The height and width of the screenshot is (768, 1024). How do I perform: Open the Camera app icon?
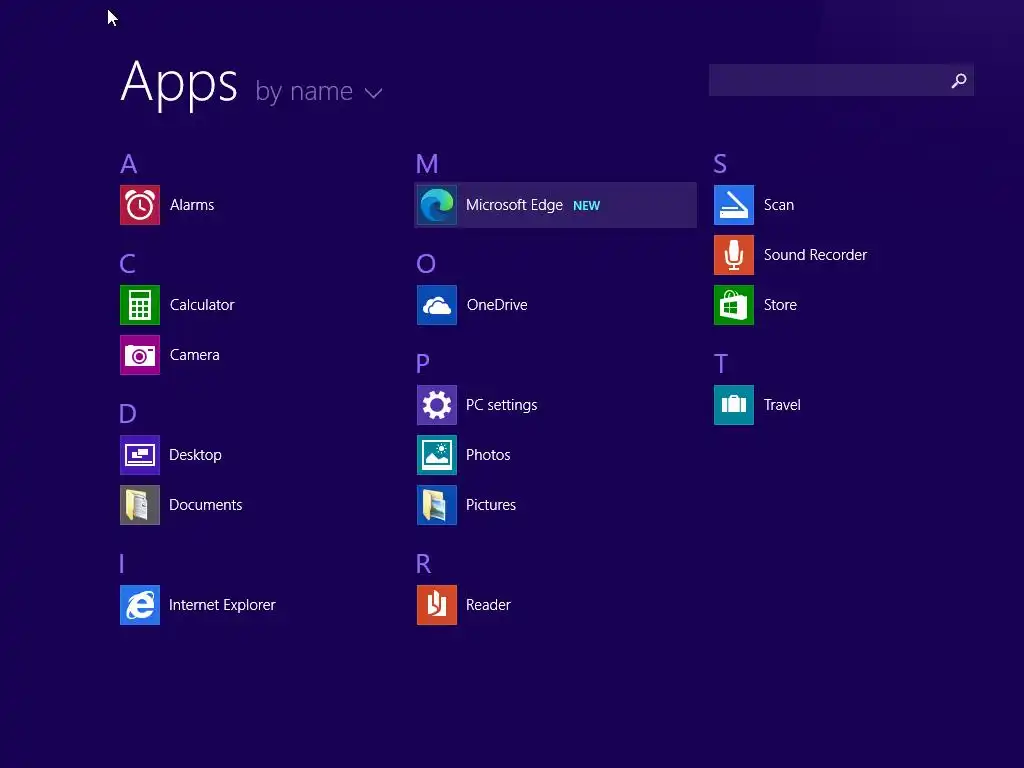point(140,355)
